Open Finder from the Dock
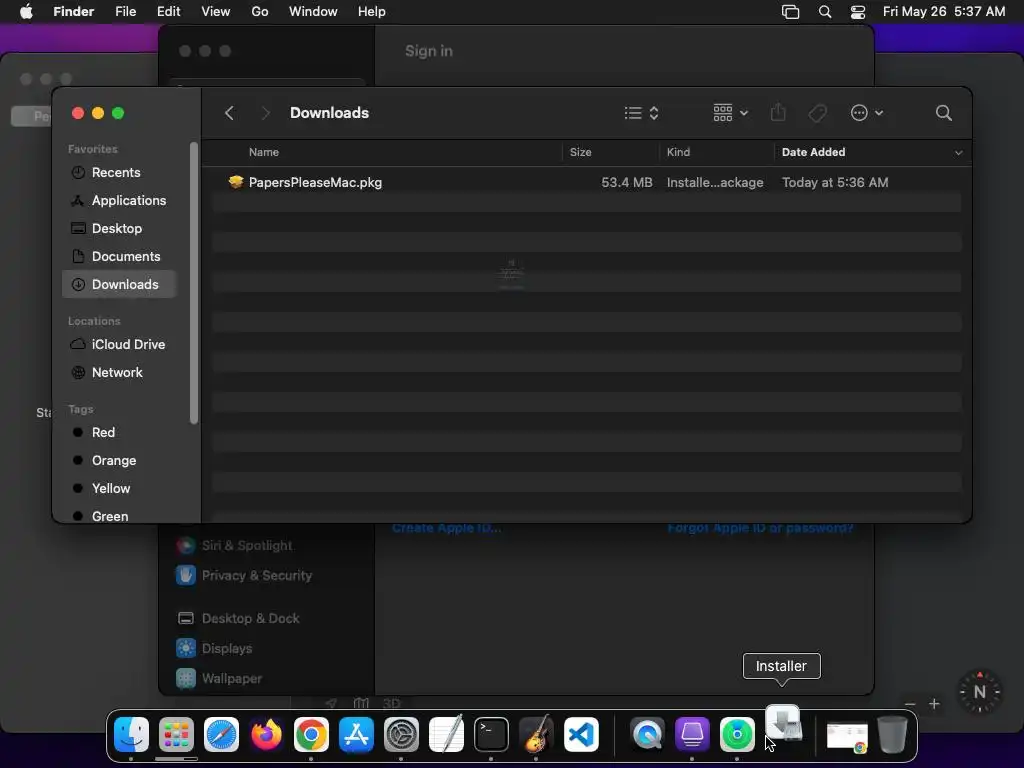Viewport: 1024px width, 768px height. pos(131,734)
